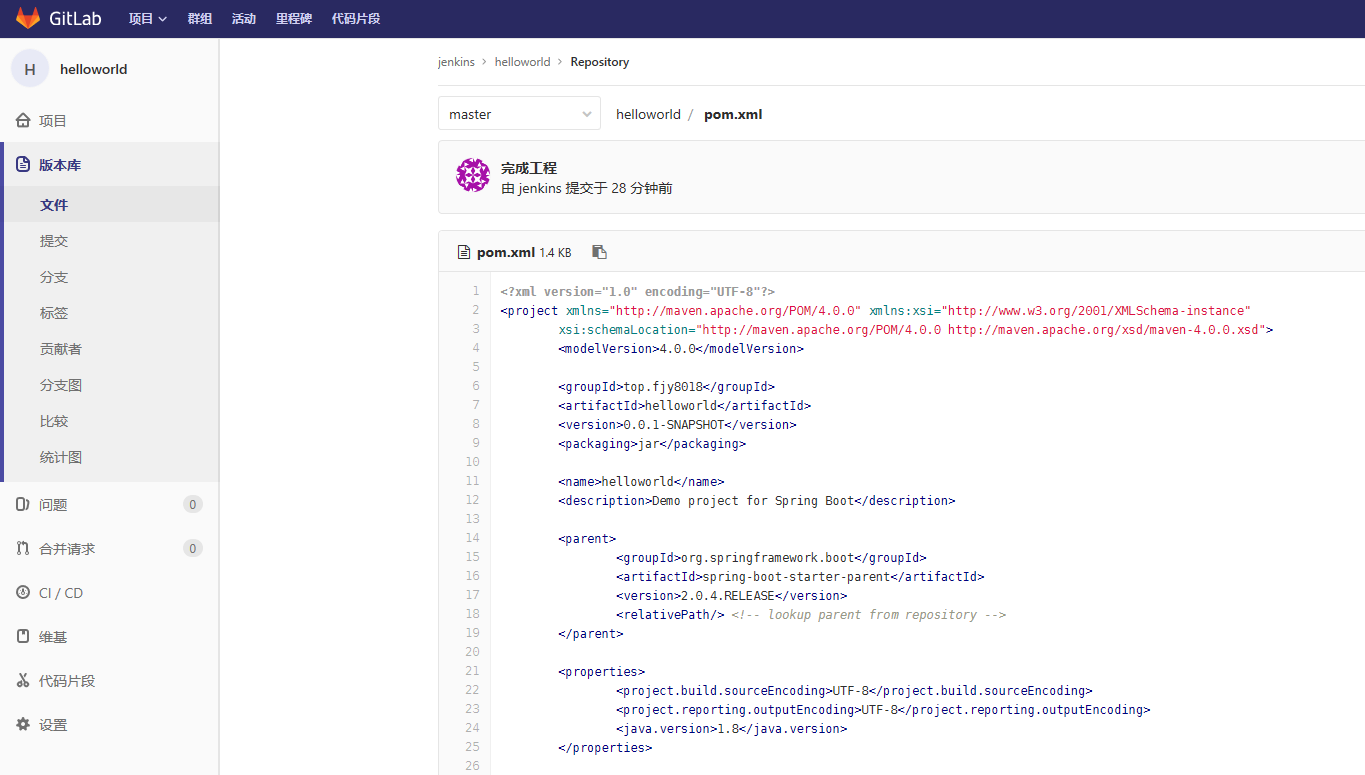Click the 维基 wiki book icon
This screenshot has height=775, width=1365.
click(x=23, y=637)
